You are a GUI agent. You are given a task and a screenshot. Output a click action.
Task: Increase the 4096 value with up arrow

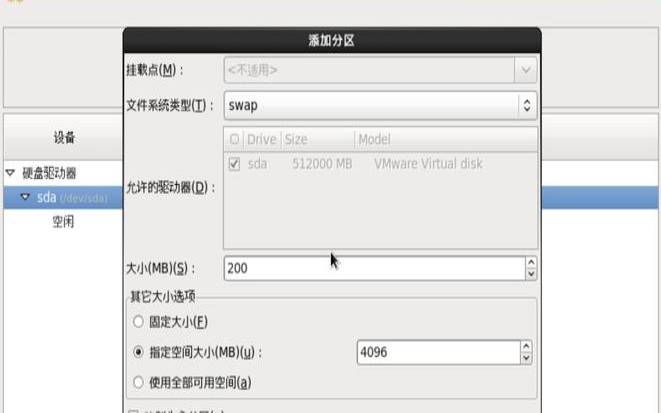point(526,346)
